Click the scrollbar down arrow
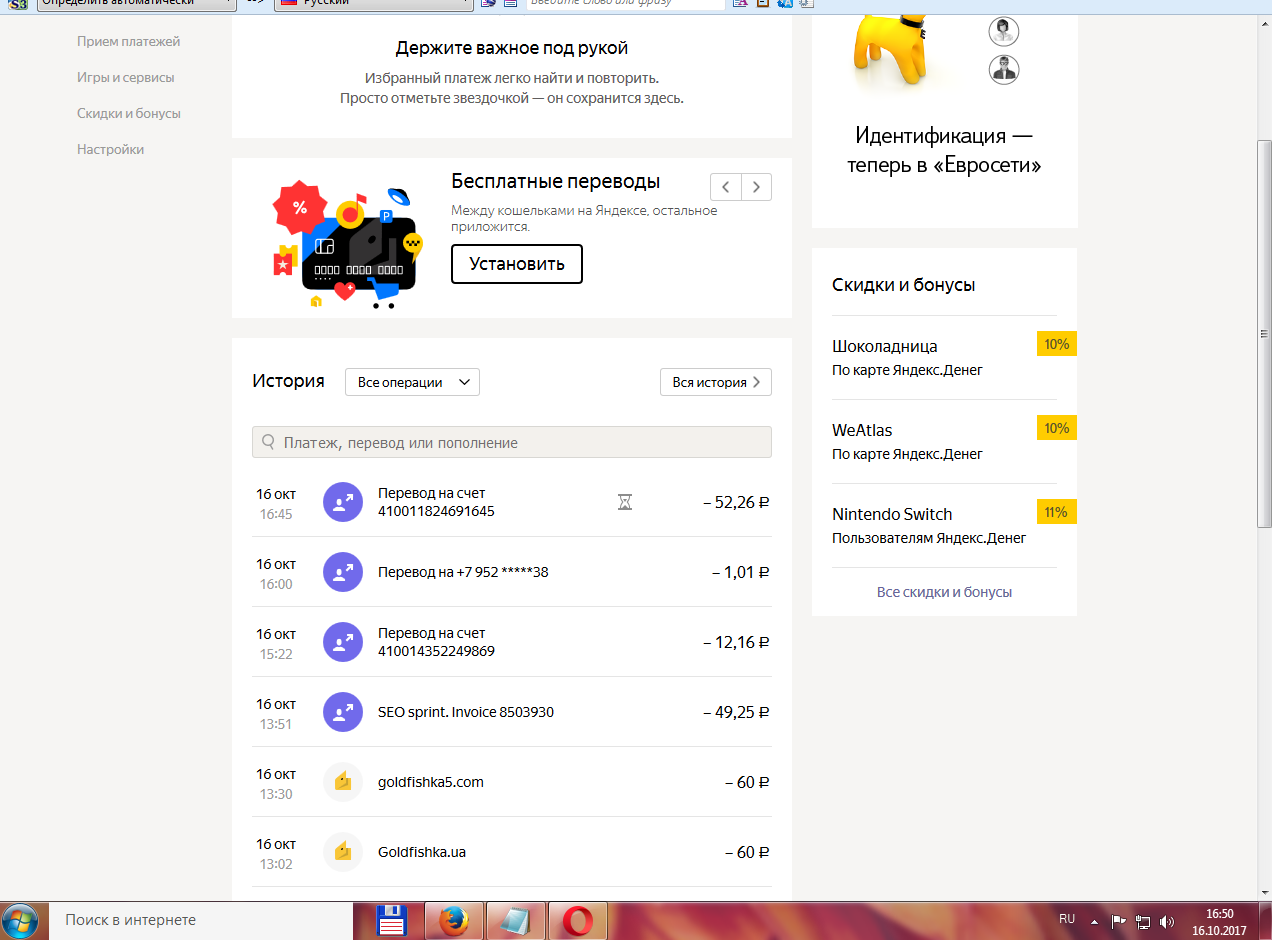This screenshot has height=940, width=1272. pos(1264,891)
